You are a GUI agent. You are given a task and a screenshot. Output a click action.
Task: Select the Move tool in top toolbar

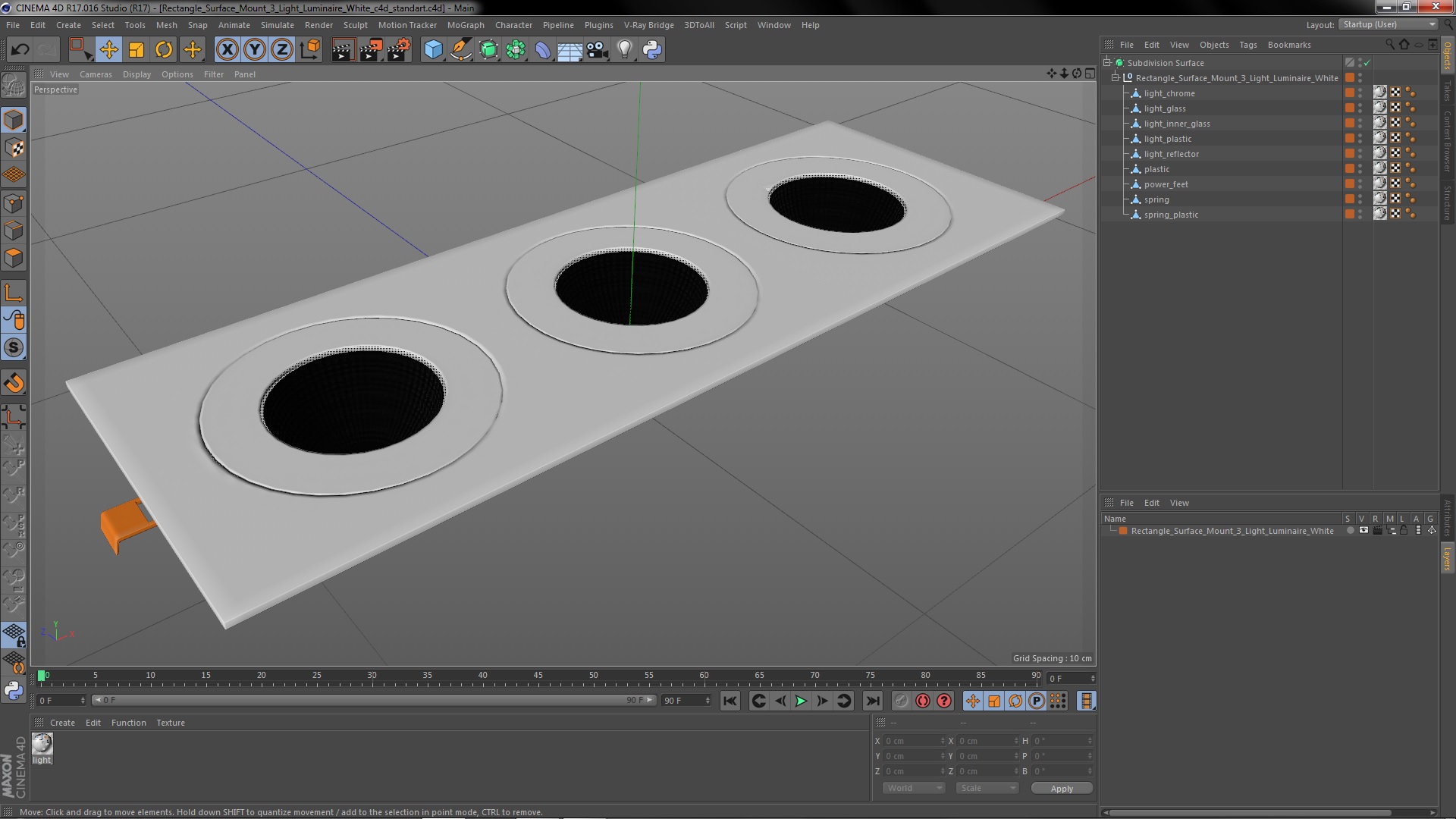click(108, 50)
